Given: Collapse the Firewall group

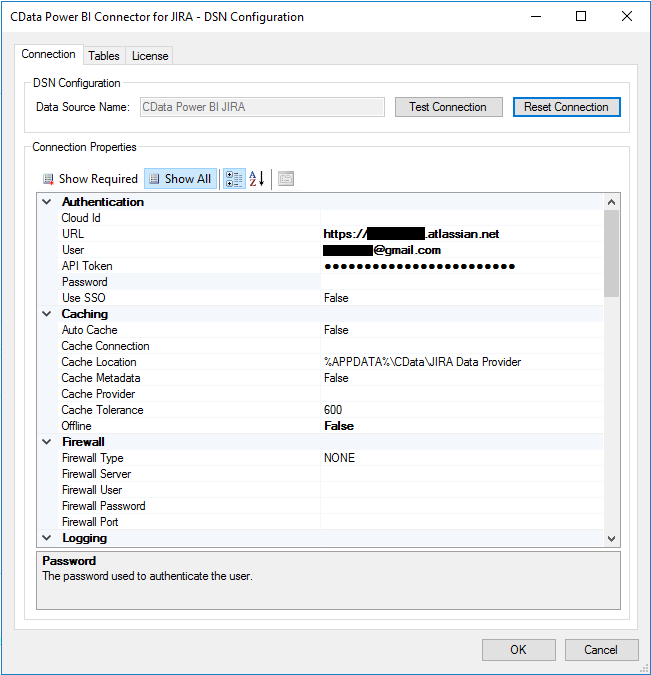Looking at the screenshot, I should pyautogui.click(x=47, y=442).
